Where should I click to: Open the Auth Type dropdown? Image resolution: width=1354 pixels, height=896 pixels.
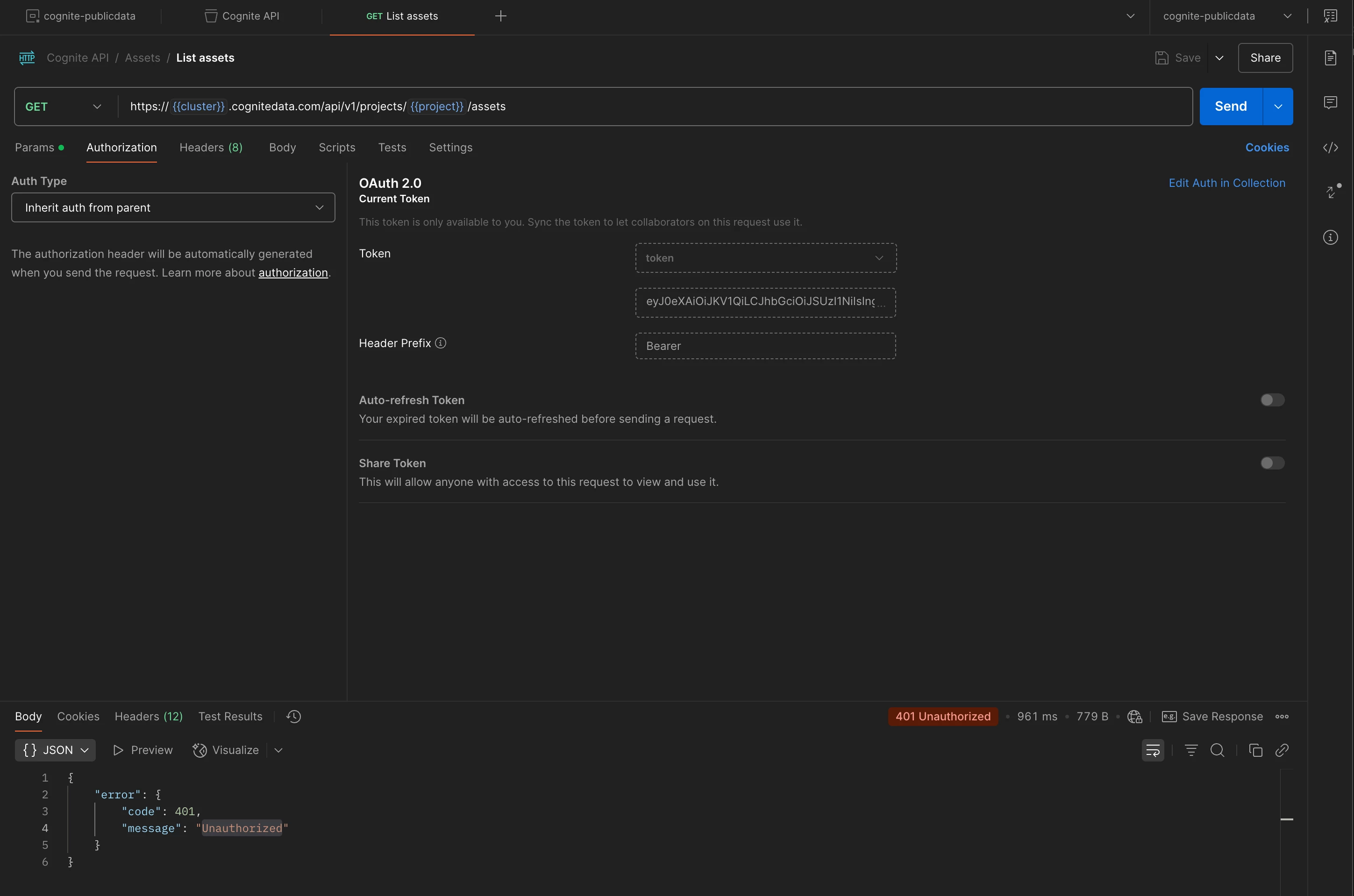[172, 207]
